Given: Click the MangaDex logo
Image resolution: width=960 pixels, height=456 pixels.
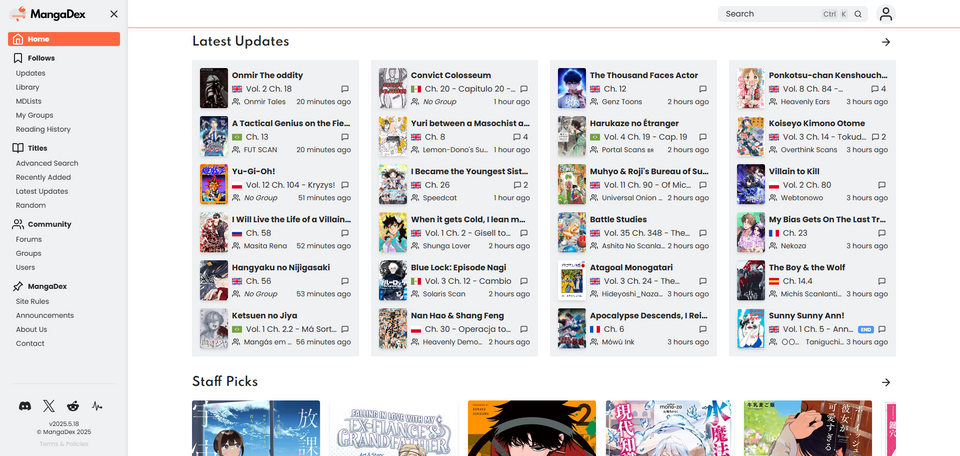Looking at the screenshot, I should coord(48,14).
